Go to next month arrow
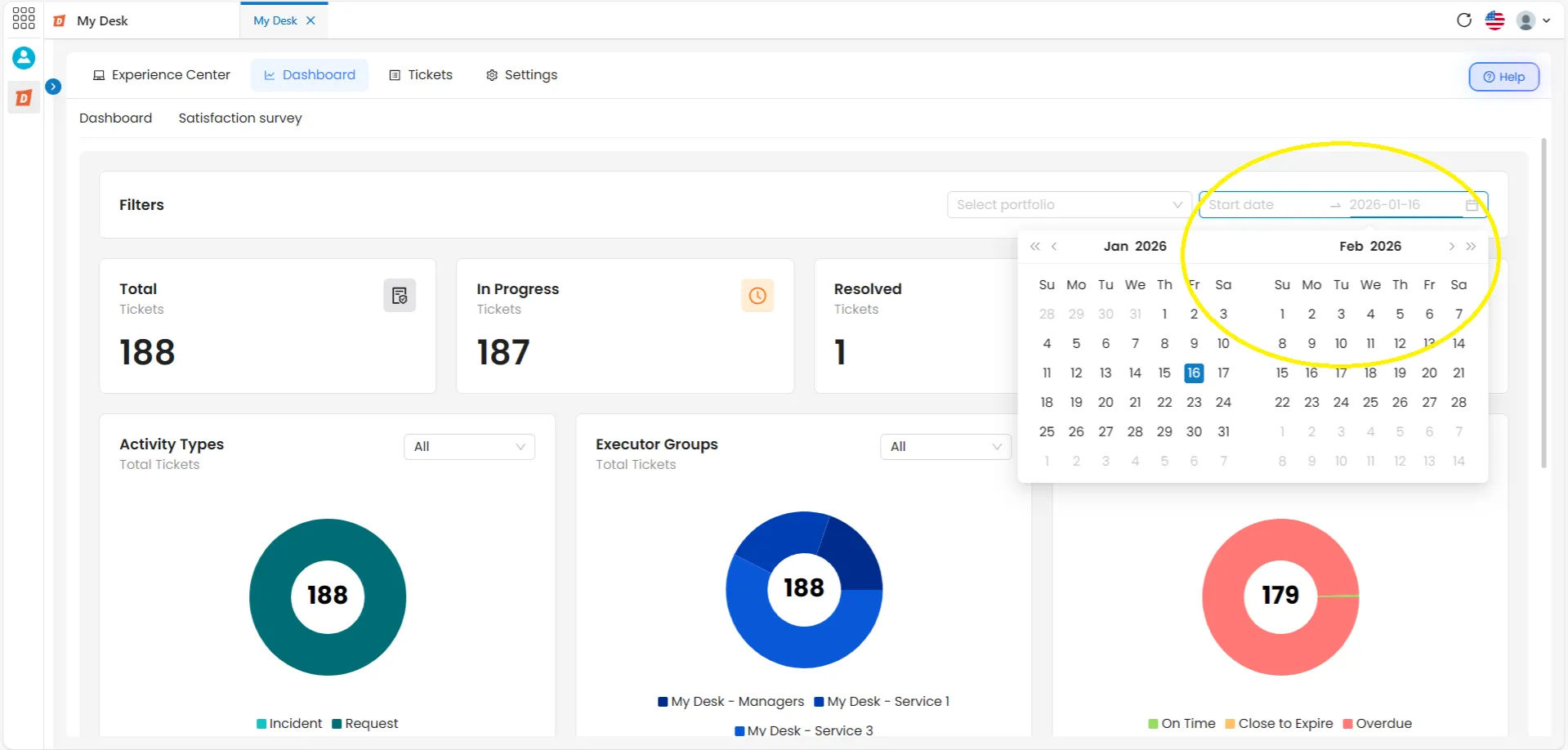Viewport: 1568px width, 750px height. point(1451,246)
